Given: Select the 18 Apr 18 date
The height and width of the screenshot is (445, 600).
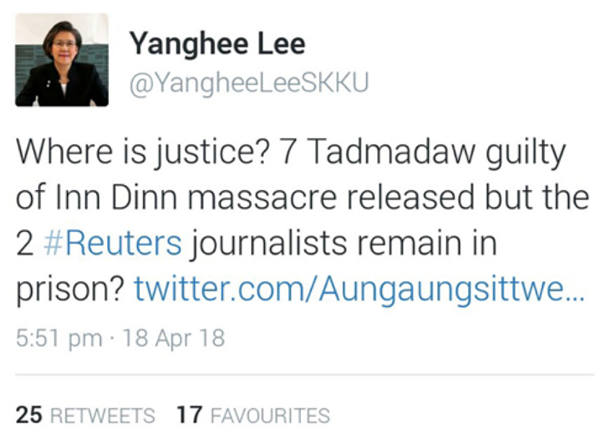Looking at the screenshot, I should 173,339.
